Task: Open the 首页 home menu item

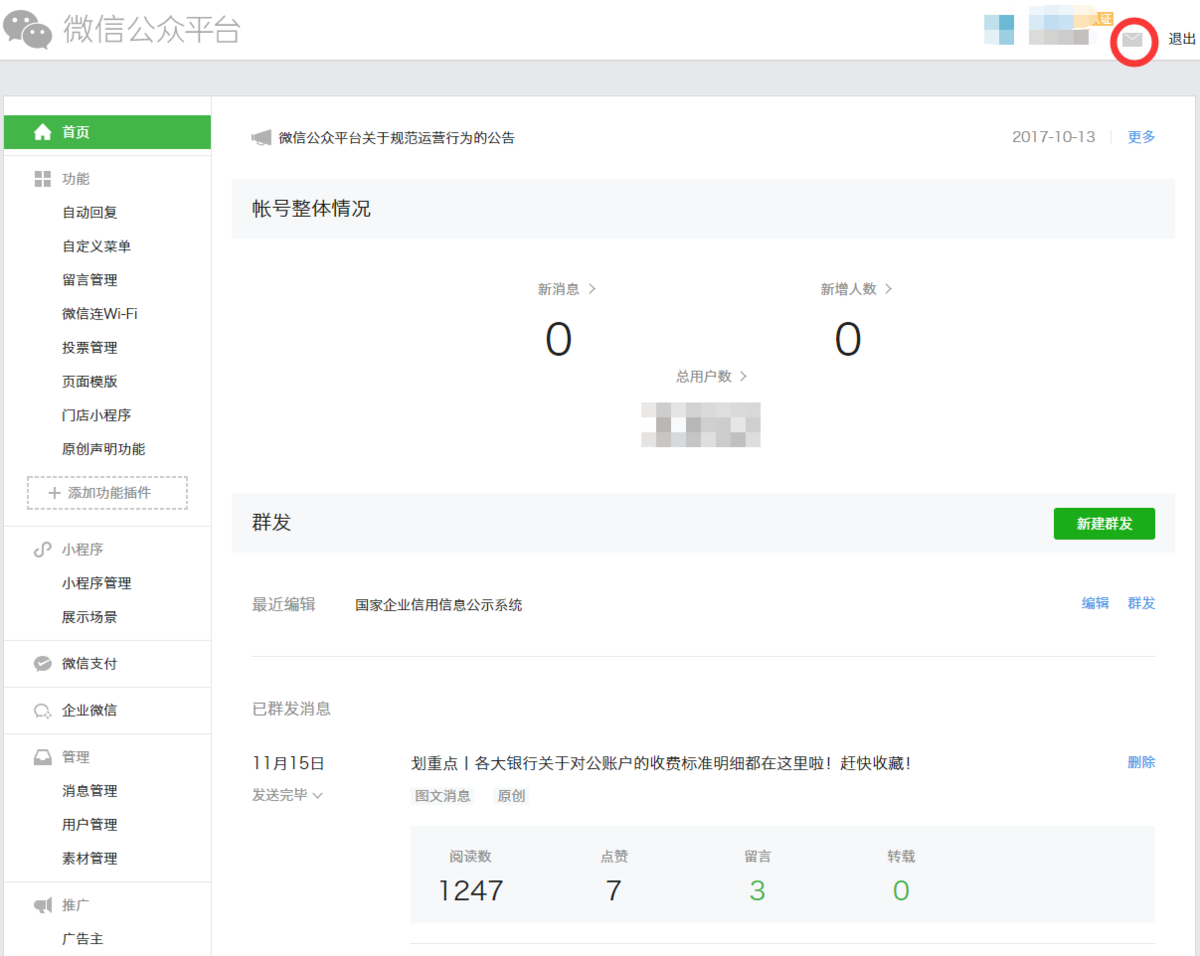Action: (x=107, y=132)
